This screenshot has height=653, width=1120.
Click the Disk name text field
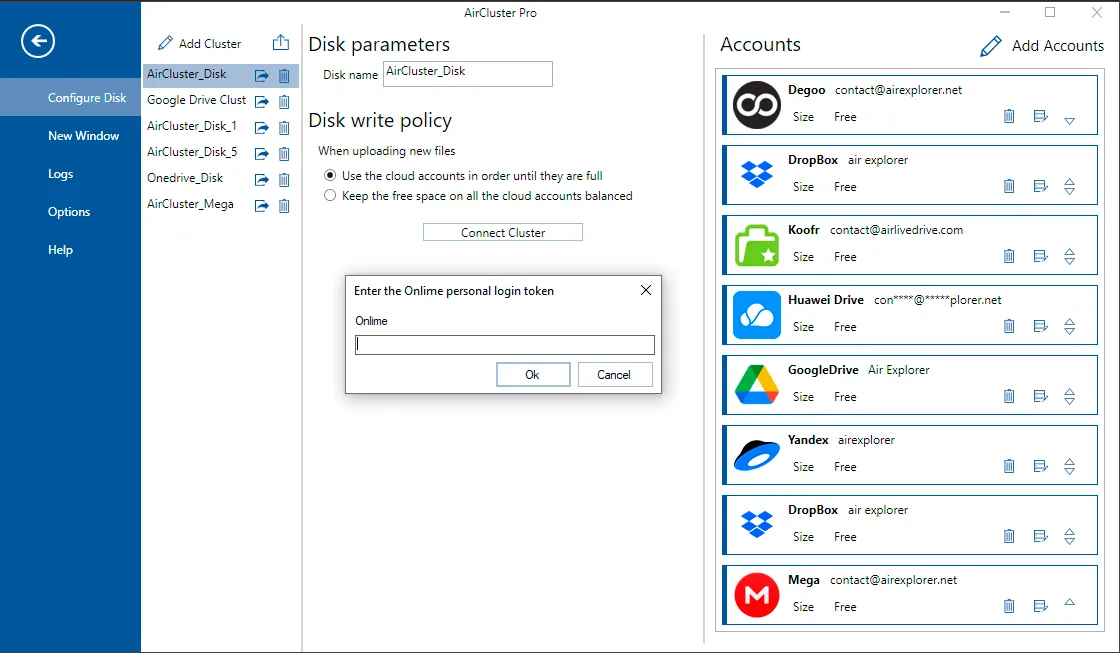[x=468, y=74]
